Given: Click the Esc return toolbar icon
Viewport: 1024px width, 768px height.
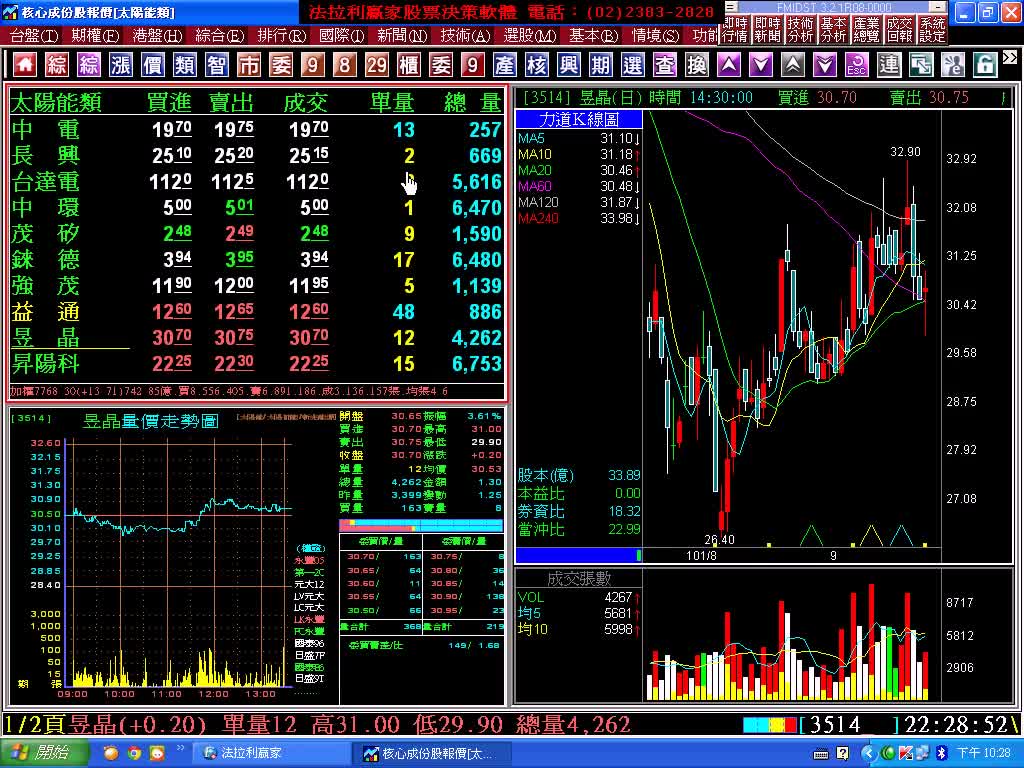Looking at the screenshot, I should tap(857, 65).
